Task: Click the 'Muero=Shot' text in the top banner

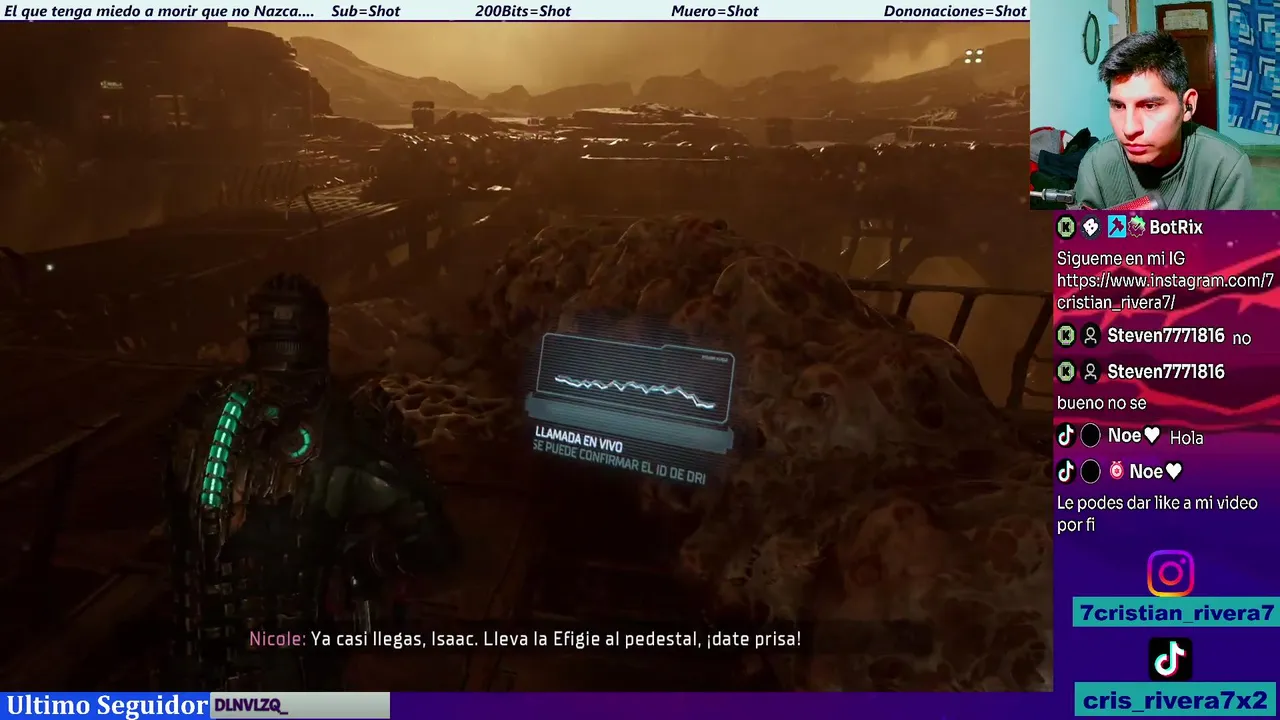Action: 715,11
